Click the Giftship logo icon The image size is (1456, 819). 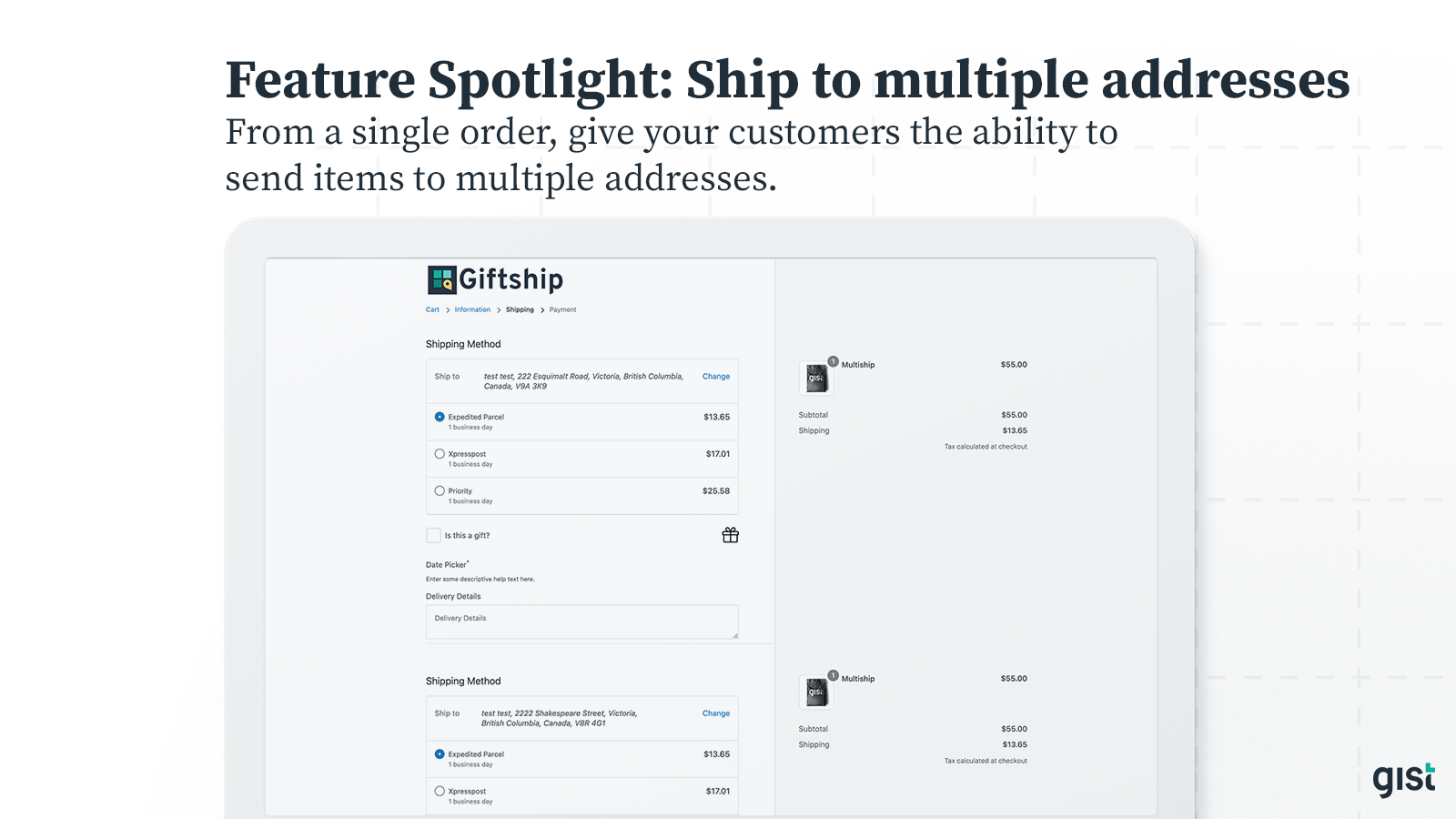442,279
